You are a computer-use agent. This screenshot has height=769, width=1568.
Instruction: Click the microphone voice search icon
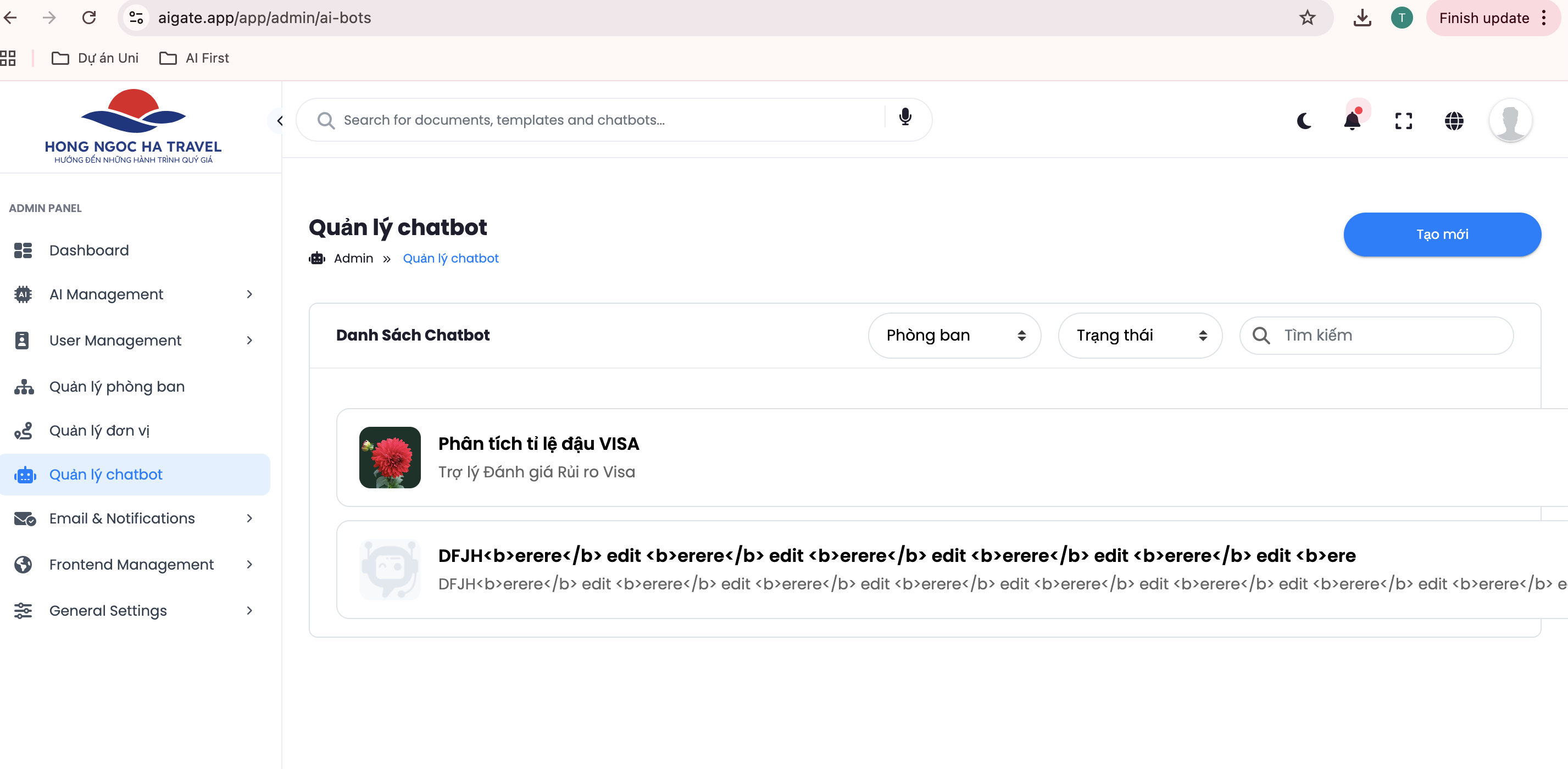point(905,118)
